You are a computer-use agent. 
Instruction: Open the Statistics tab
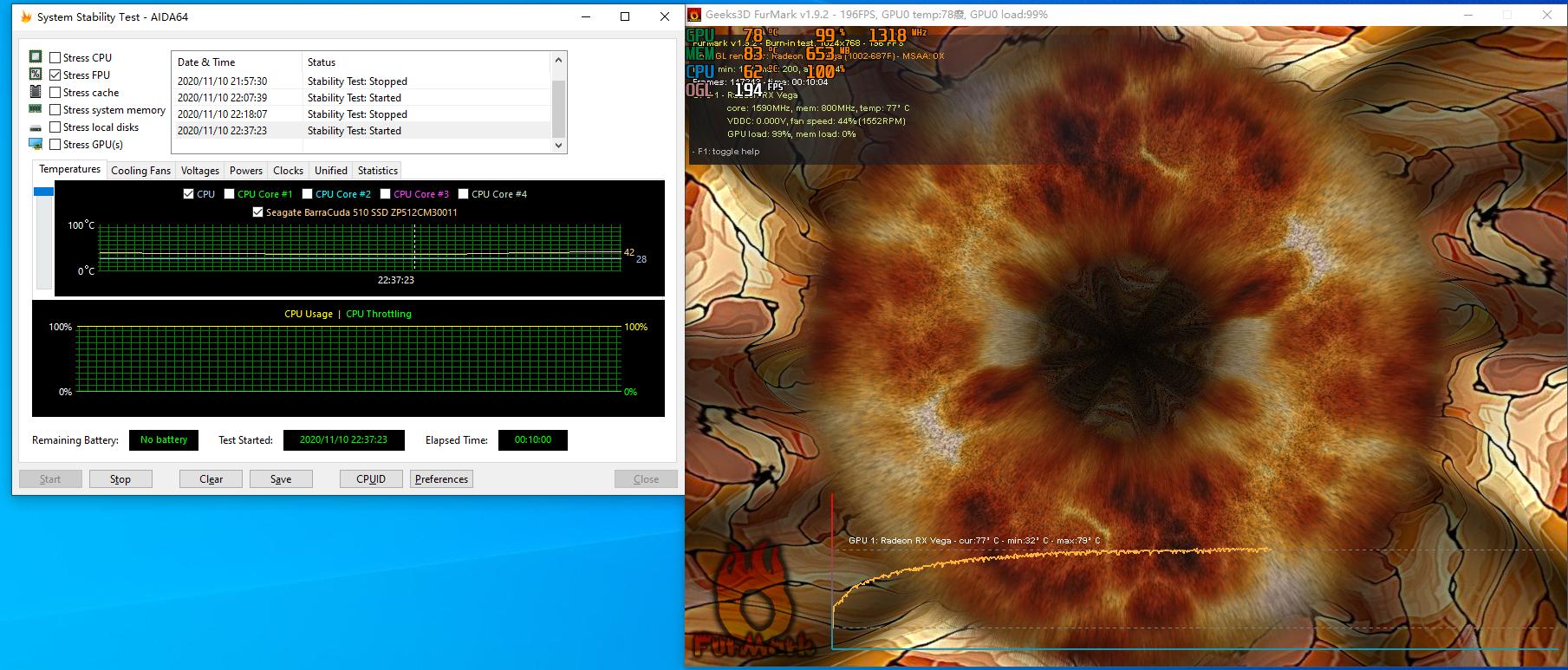(377, 171)
